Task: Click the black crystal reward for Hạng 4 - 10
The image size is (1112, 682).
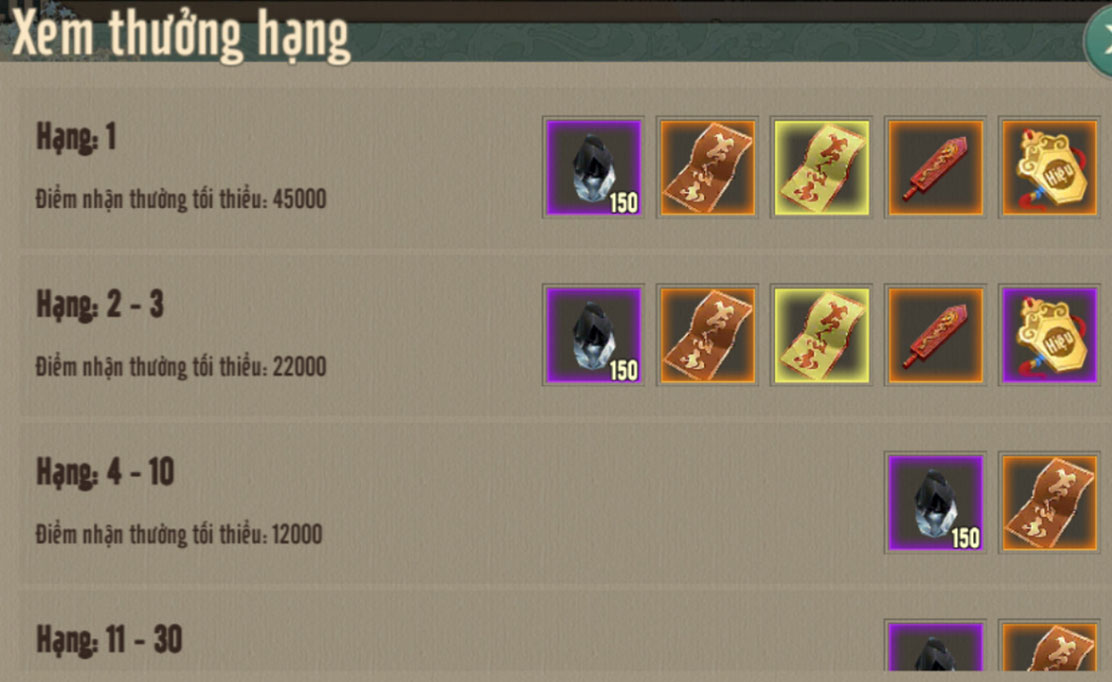Action: tap(935, 503)
